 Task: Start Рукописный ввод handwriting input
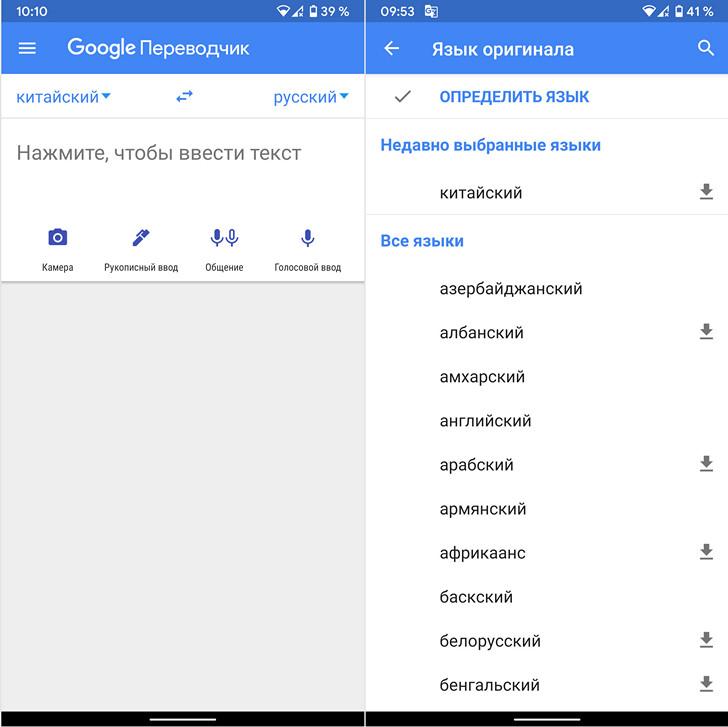click(141, 250)
